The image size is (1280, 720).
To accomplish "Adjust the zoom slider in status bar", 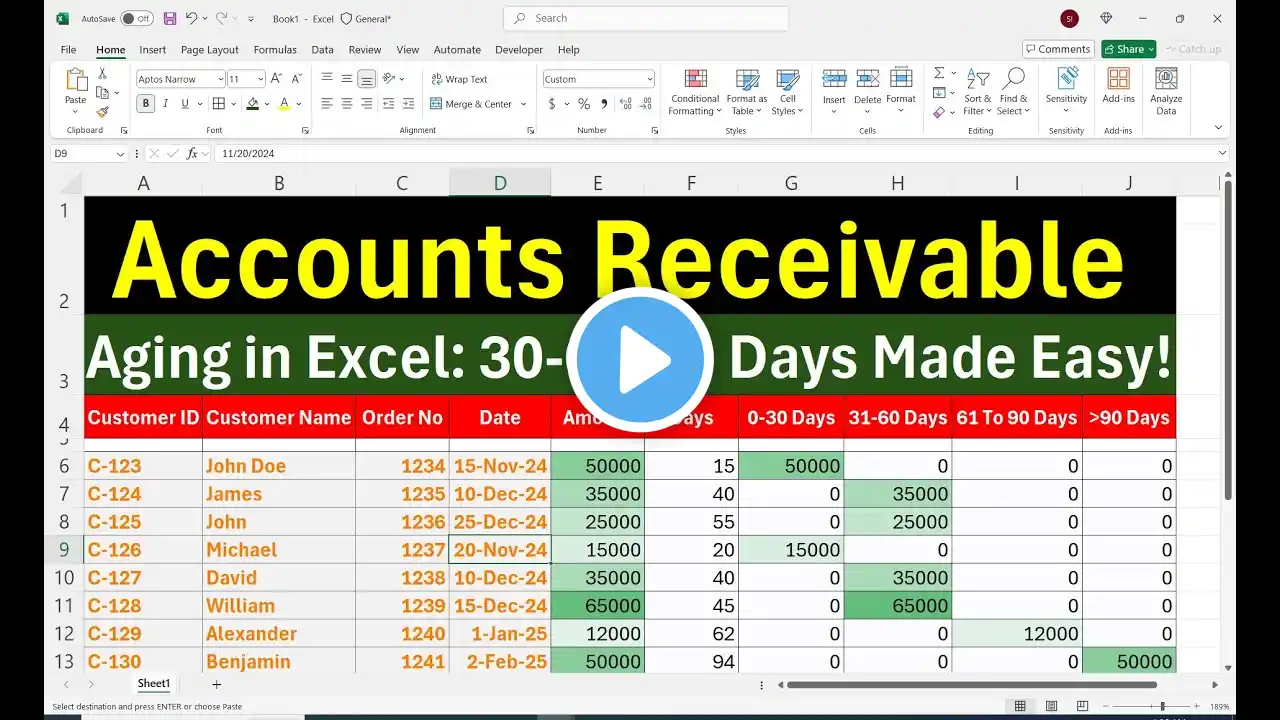I will 1161,706.
